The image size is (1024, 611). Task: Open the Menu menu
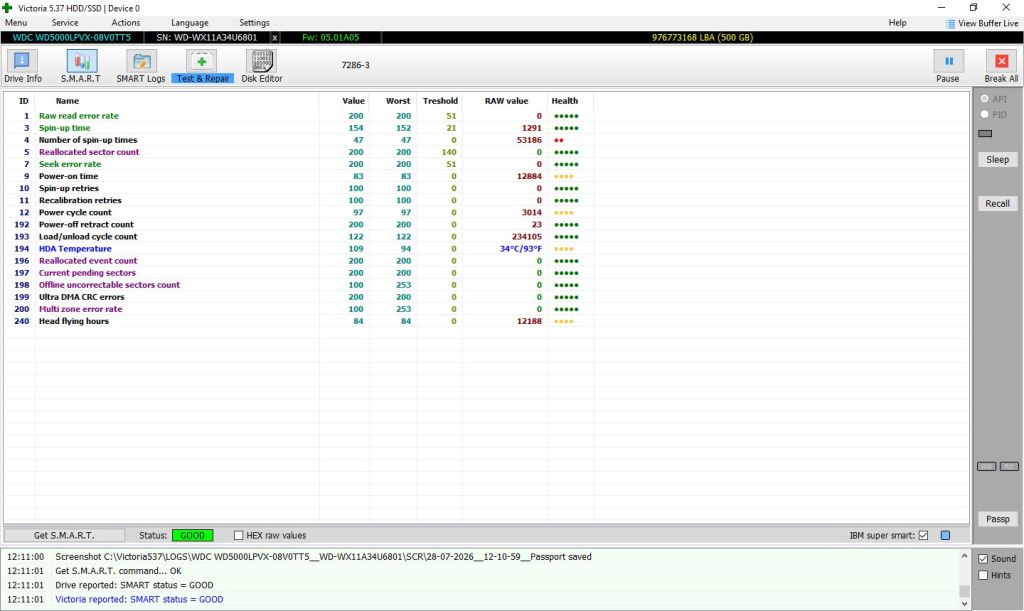coord(16,23)
